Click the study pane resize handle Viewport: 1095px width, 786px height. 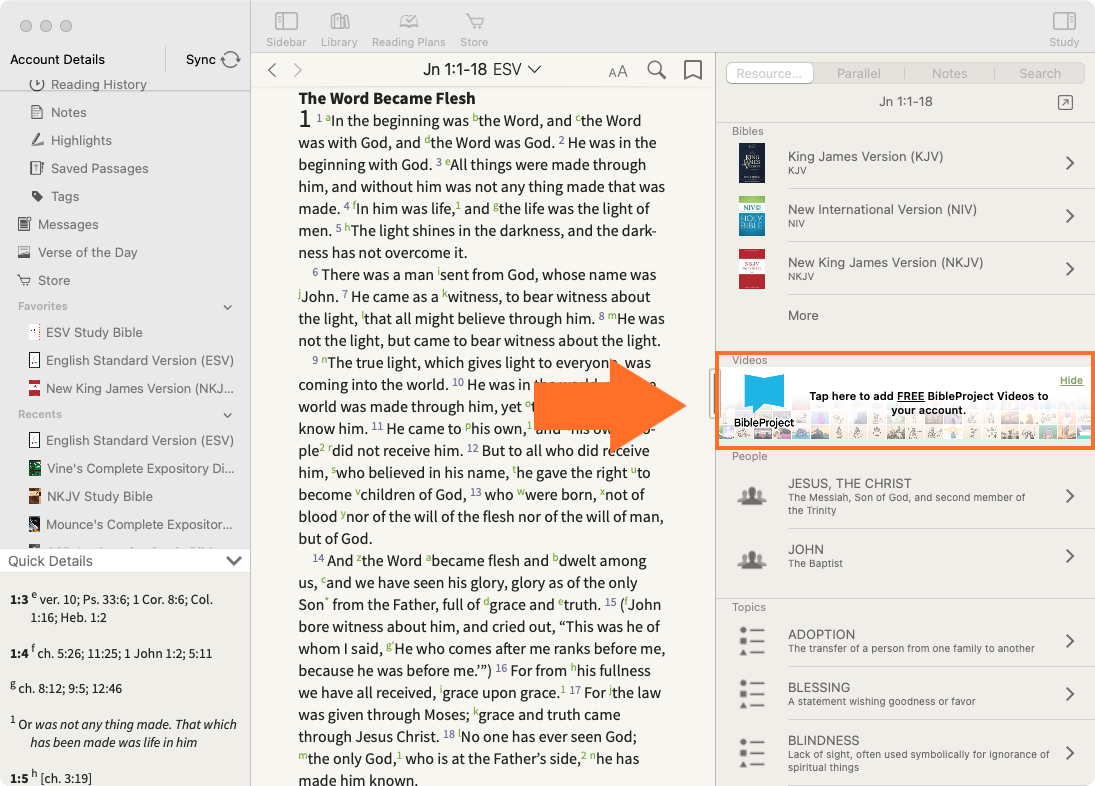[x=712, y=394]
